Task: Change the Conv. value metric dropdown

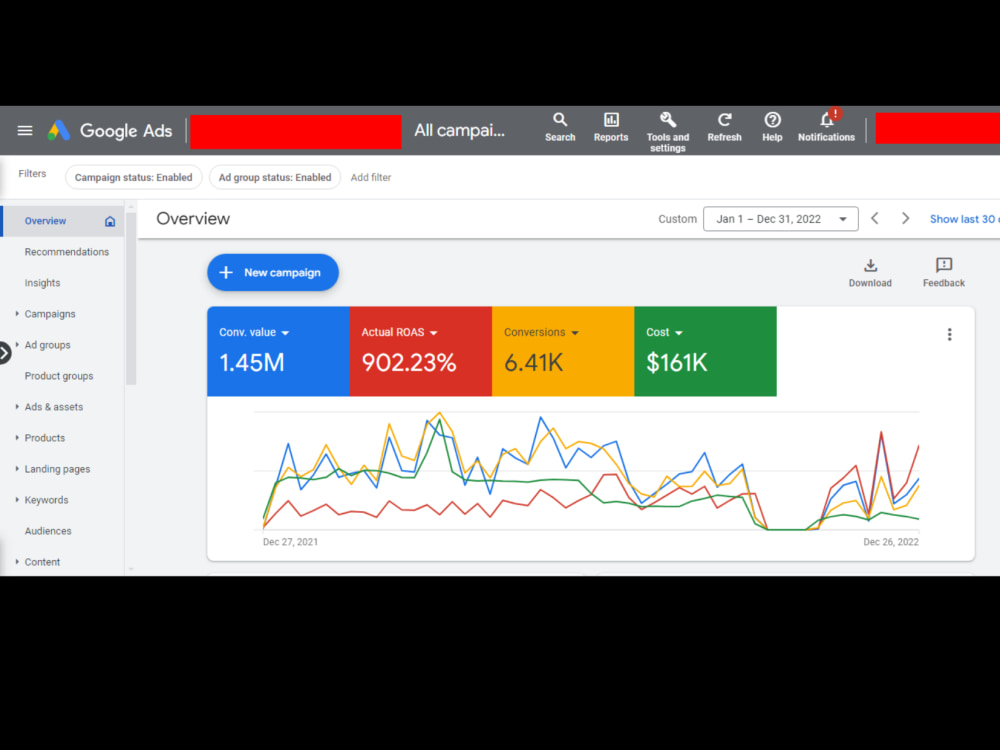Action: coord(254,332)
